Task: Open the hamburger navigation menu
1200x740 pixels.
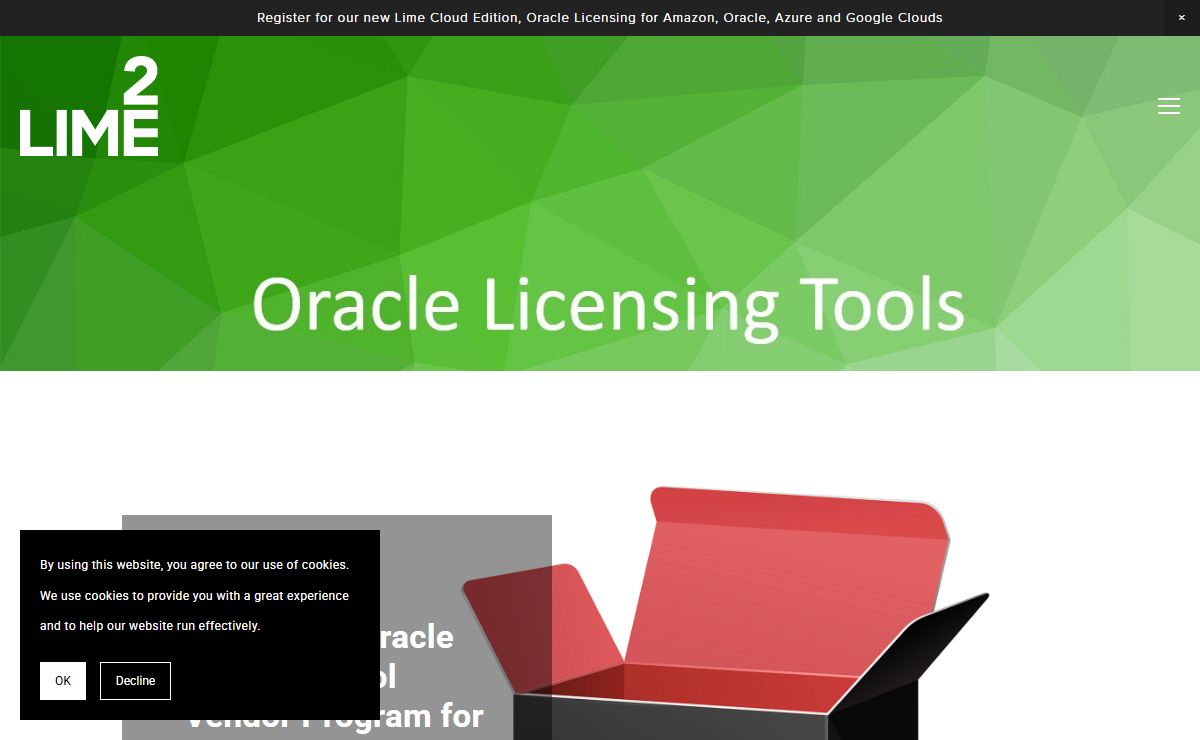Action: coord(1169,106)
